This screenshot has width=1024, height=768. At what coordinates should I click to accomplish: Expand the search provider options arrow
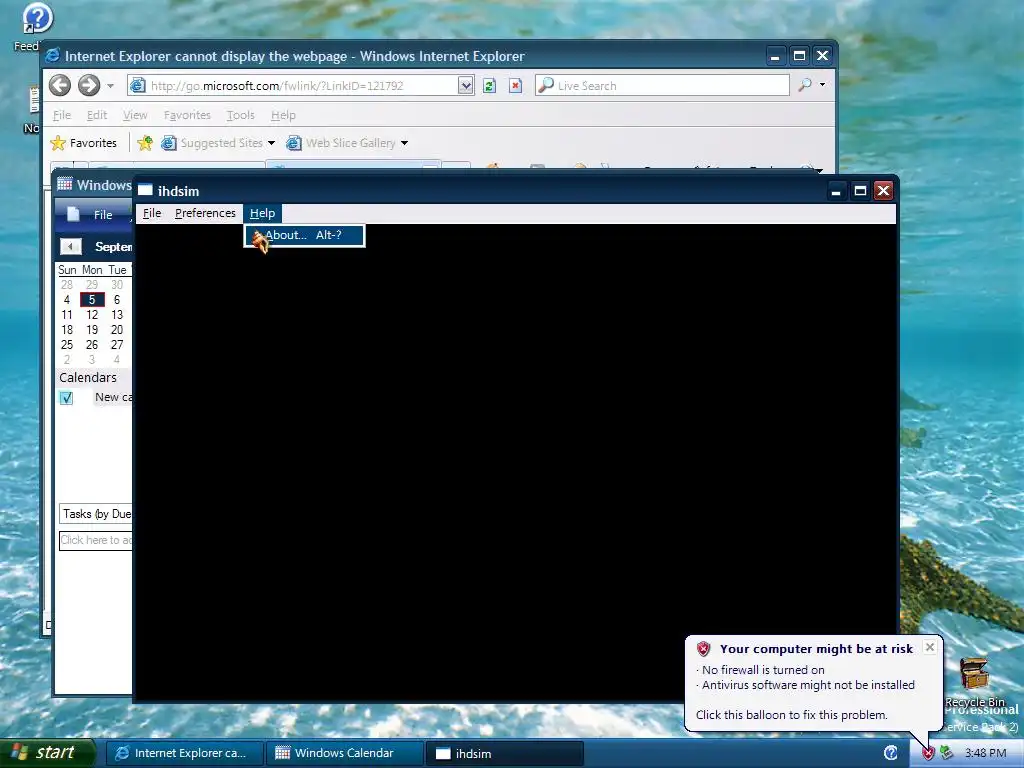822,85
